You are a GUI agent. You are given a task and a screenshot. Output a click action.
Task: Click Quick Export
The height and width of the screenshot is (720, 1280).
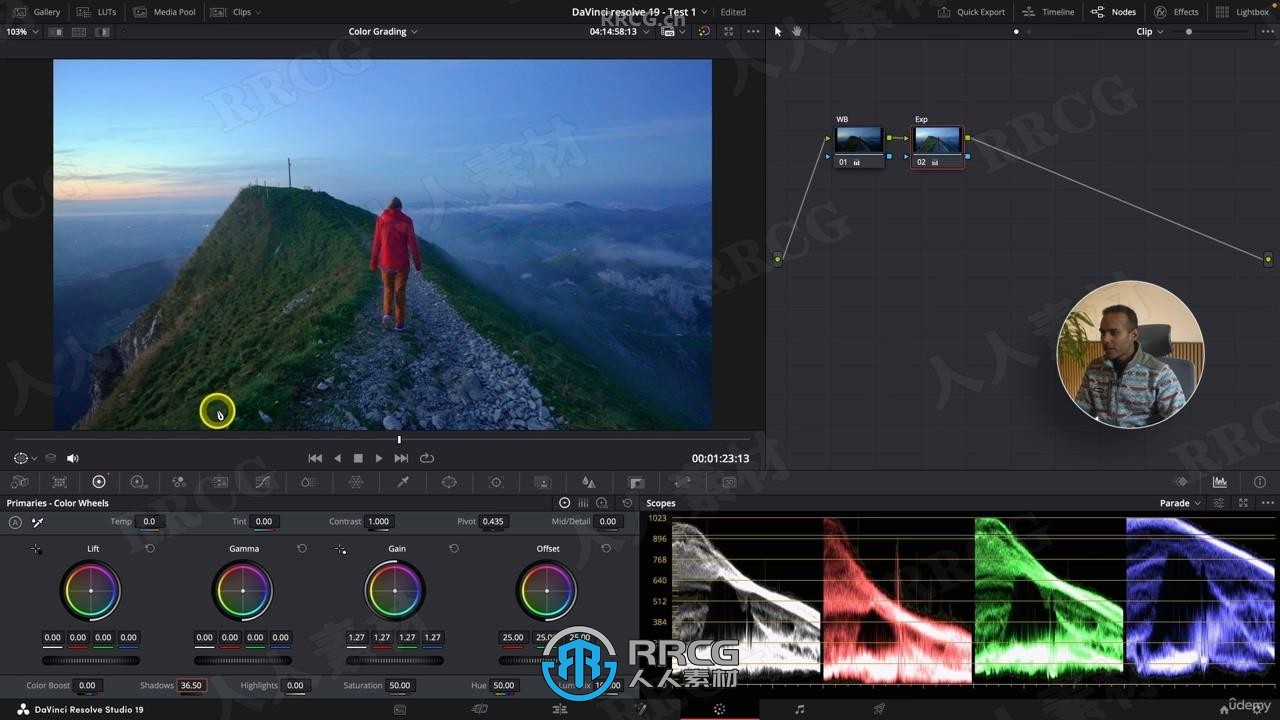tap(971, 12)
